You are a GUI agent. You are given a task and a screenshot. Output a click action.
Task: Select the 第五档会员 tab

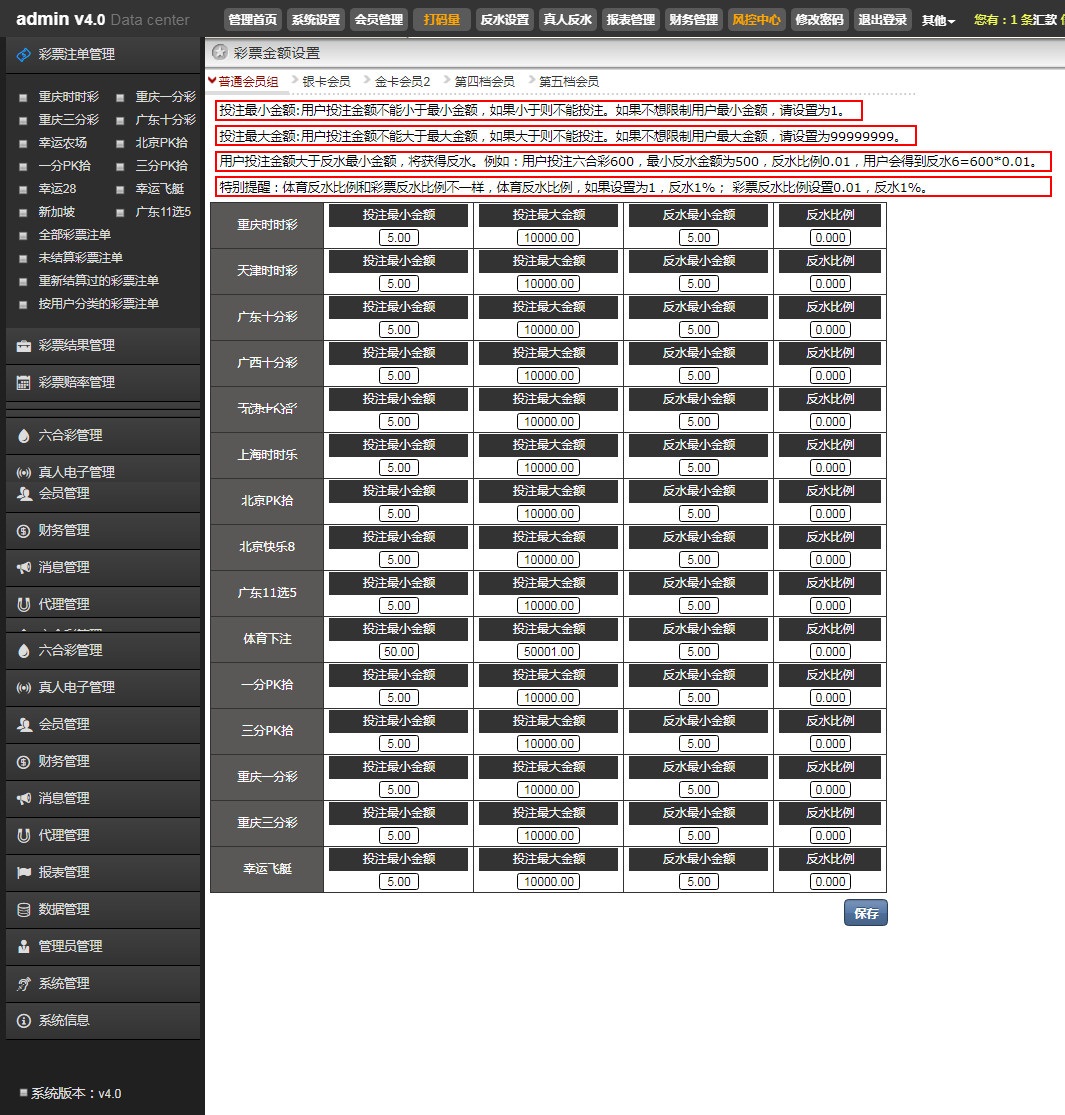pyautogui.click(x=568, y=82)
